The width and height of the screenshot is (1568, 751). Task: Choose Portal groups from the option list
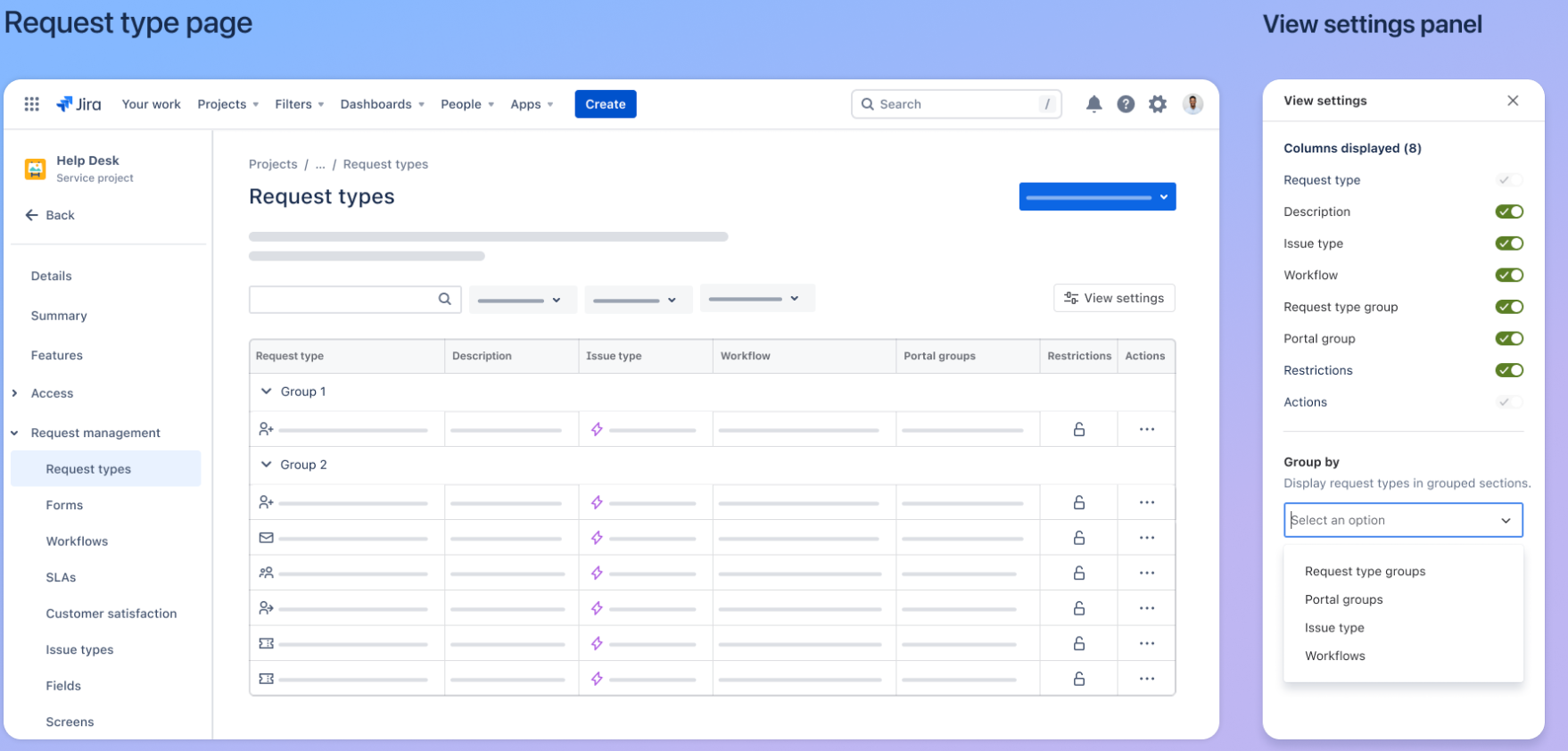1343,599
